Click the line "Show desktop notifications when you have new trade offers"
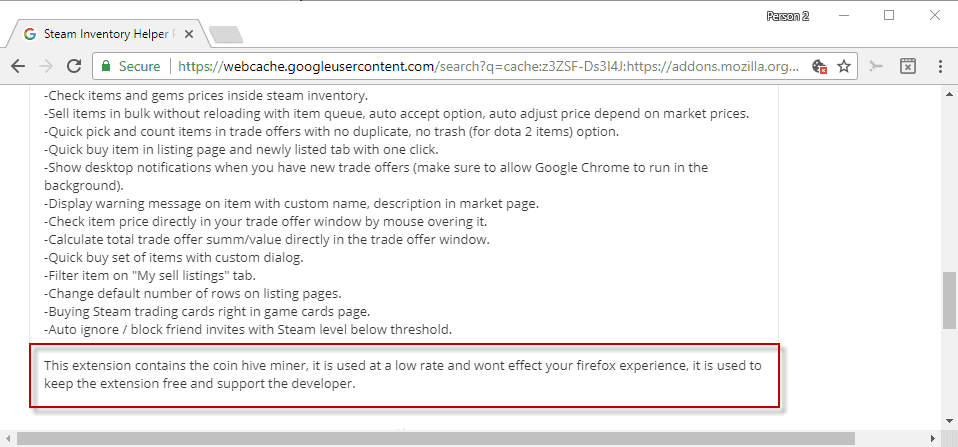The image size is (958, 447). pyautogui.click(x=376, y=176)
